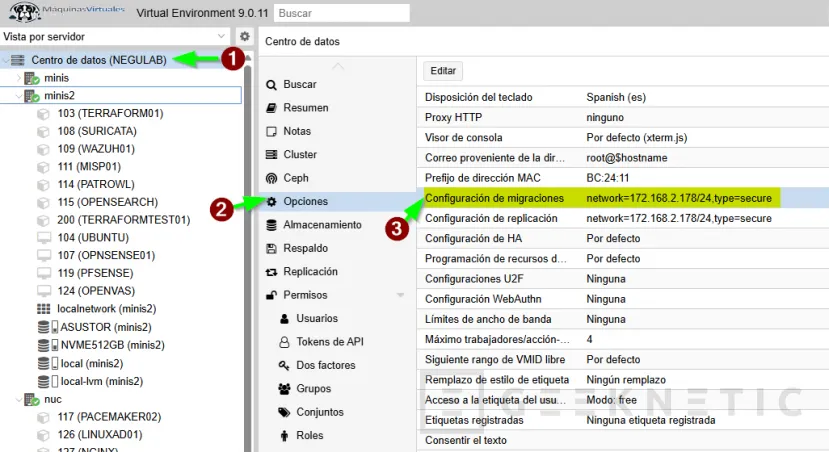The image size is (829, 452).
Task: Select container 109 (WAZUH01) icon
Action: pyautogui.click(x=43, y=149)
